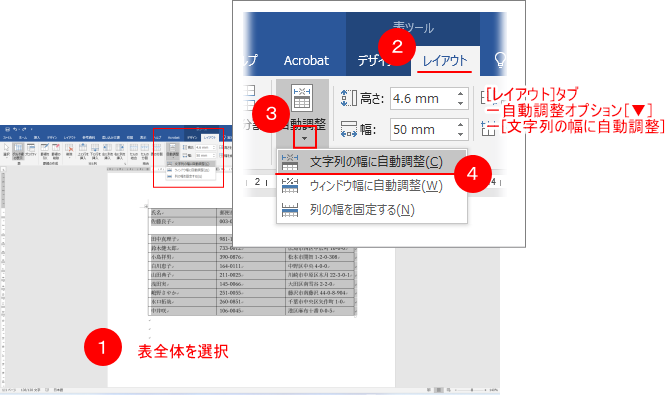
Task: Click the Redo icon in the quick access toolbar
Action: [24, 129]
